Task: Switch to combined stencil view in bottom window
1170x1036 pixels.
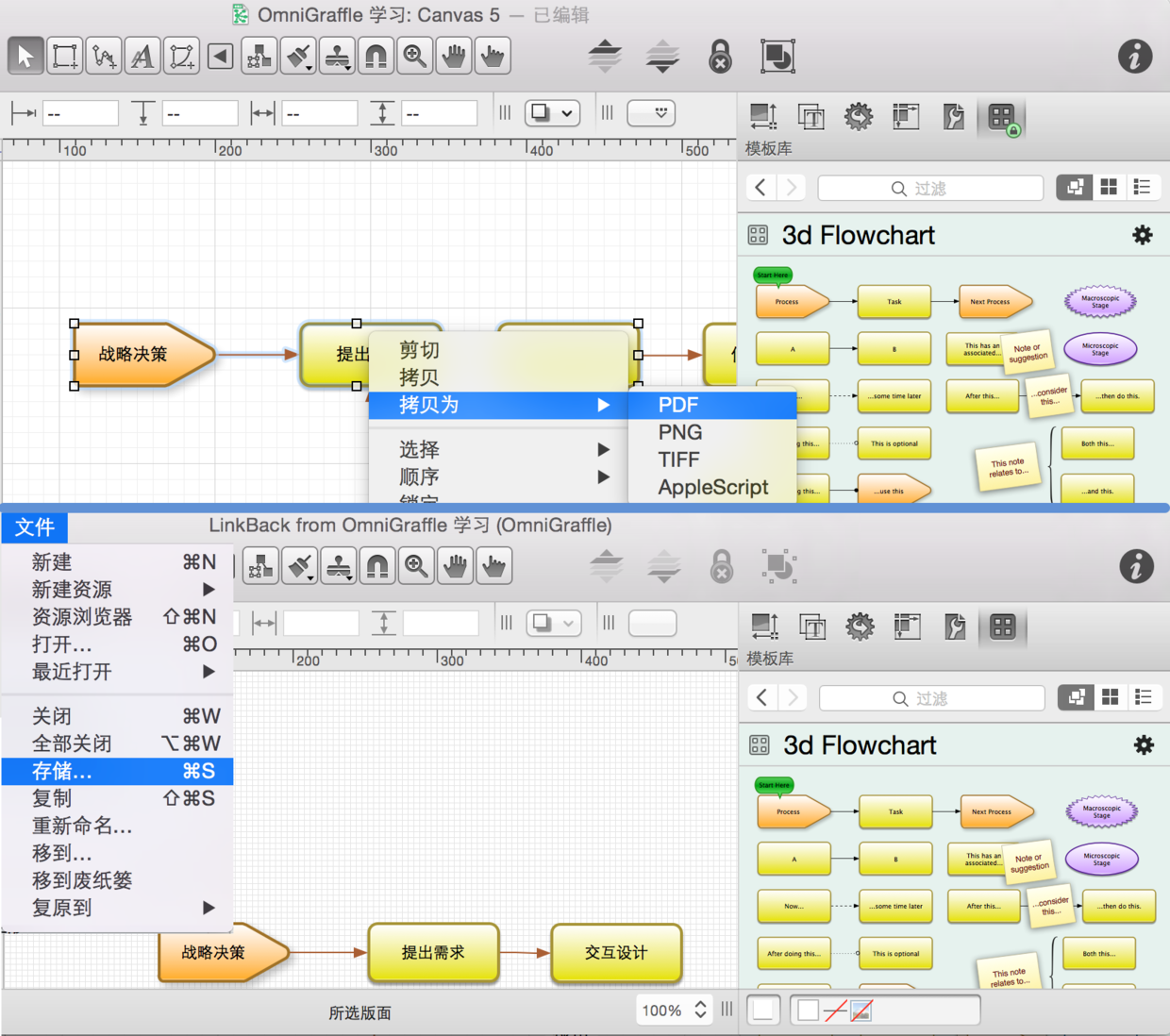Action: coord(1076,697)
